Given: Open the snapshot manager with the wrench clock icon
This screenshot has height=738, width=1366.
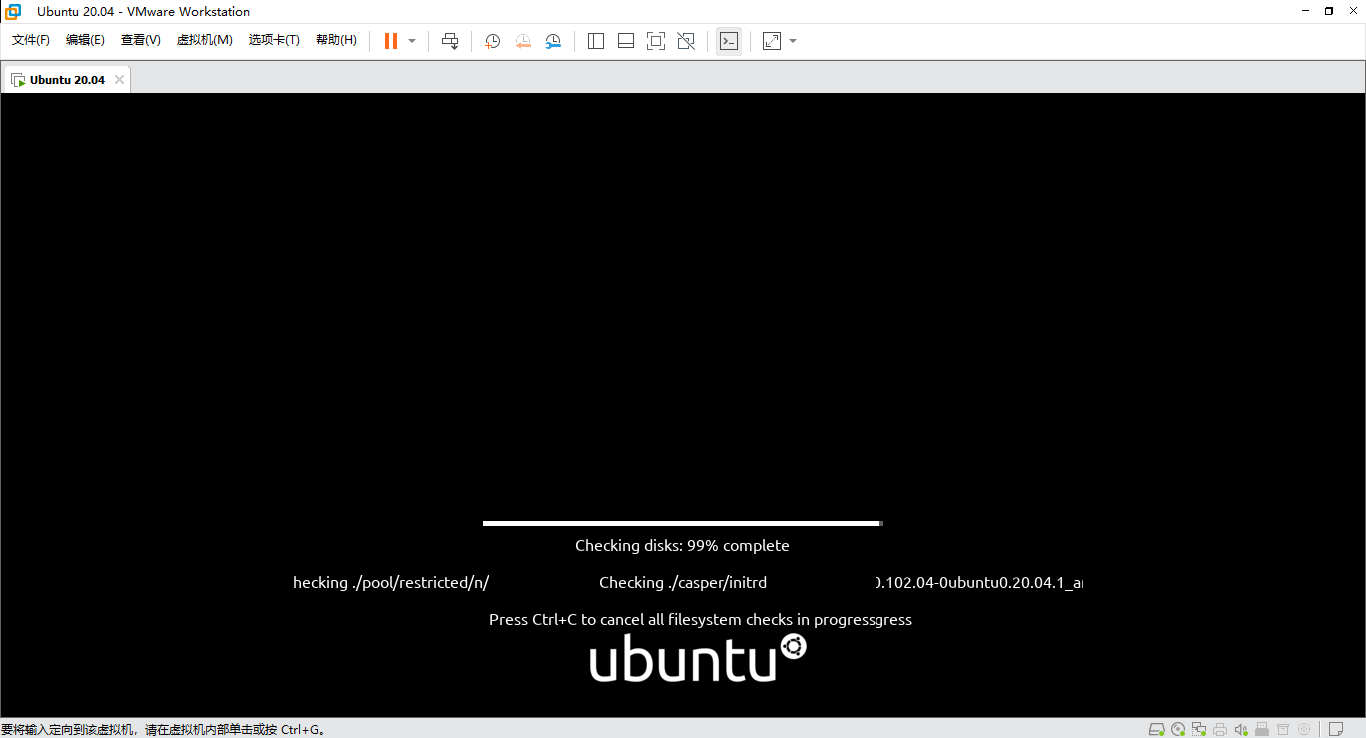Looking at the screenshot, I should coord(553,41).
